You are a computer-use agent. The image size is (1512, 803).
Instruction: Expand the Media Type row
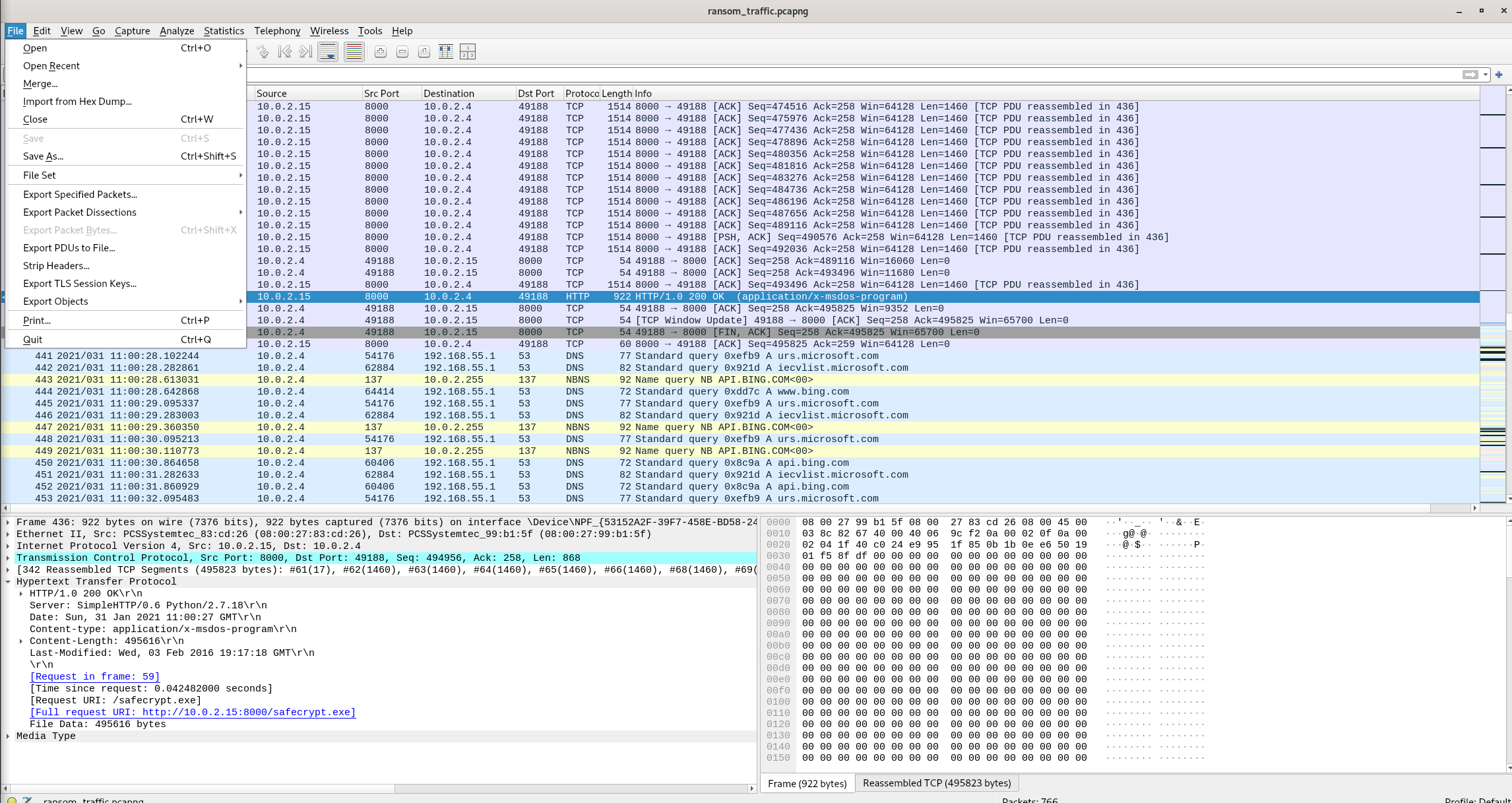pos(8,736)
